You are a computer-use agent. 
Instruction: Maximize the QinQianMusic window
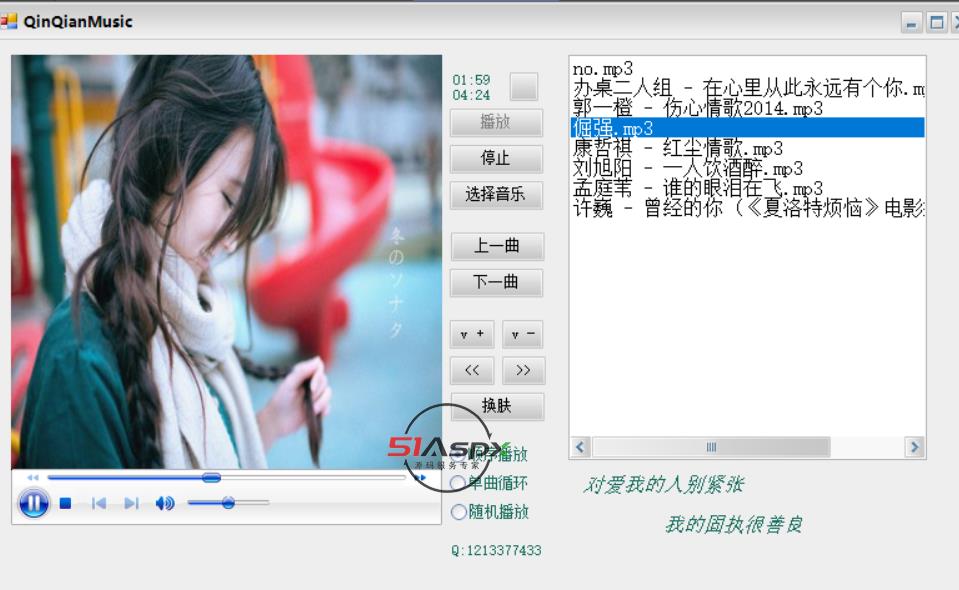(936, 23)
